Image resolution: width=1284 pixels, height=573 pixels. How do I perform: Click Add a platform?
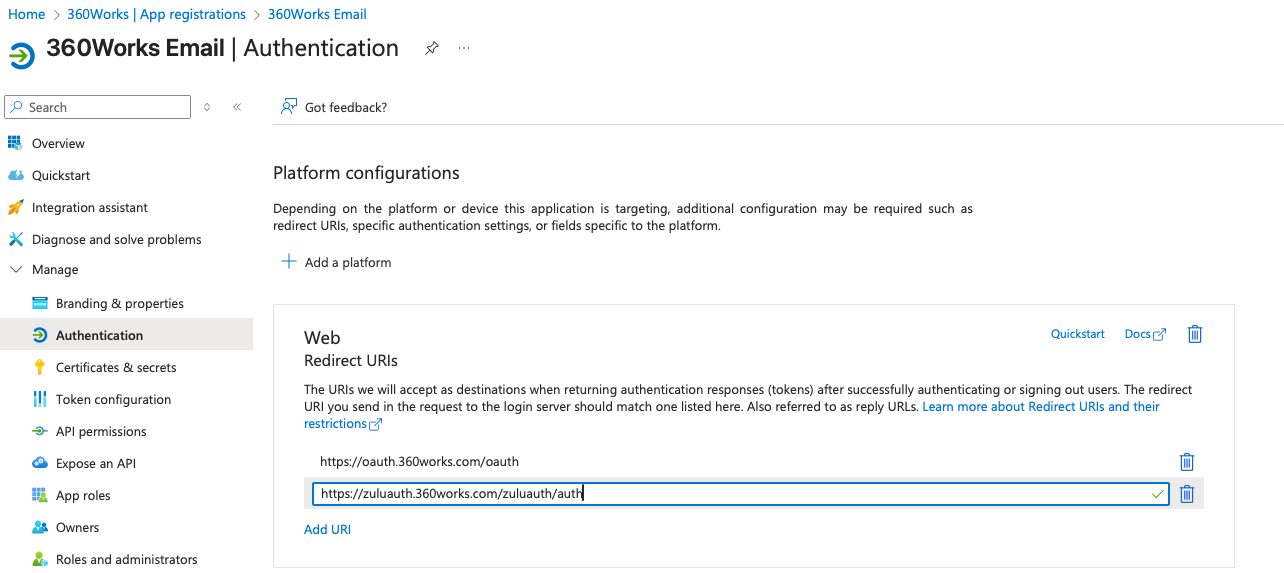coord(336,262)
